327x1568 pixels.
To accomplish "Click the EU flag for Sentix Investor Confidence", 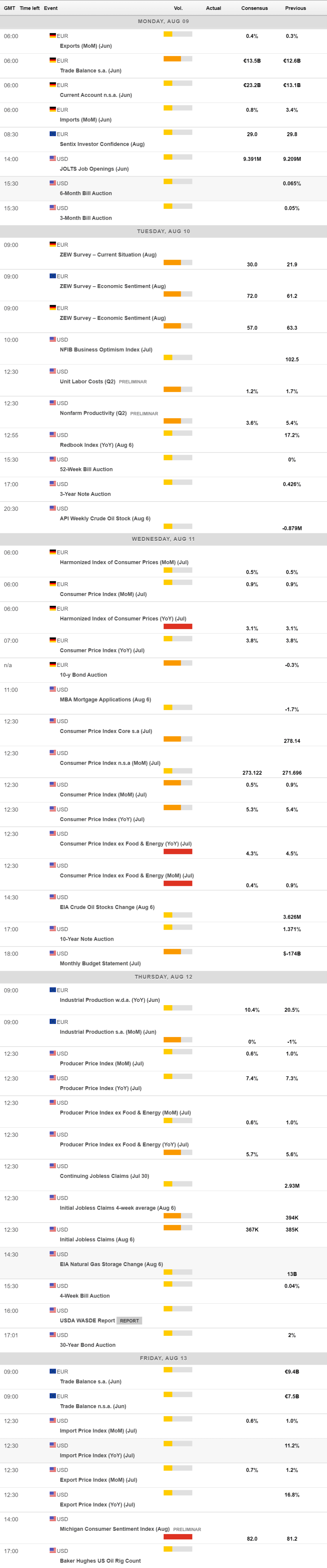I will 53,134.
